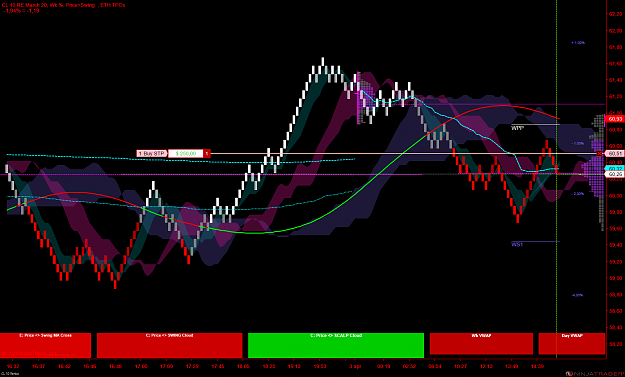Click the red quantity box beside $200.00

click(x=207, y=153)
